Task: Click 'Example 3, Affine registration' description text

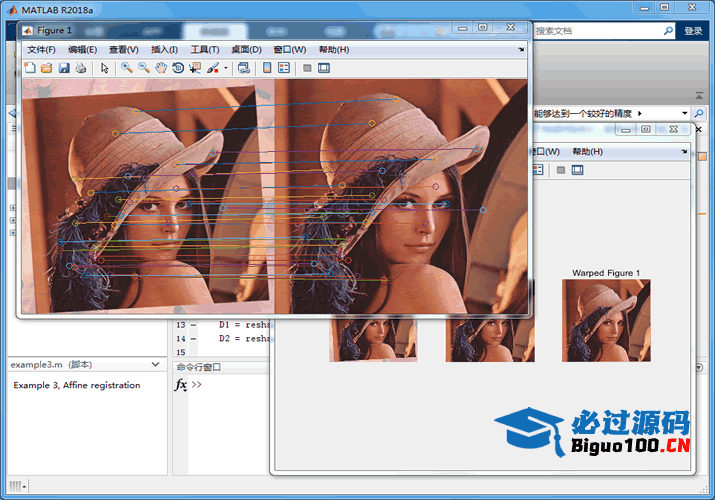Action: [77, 385]
